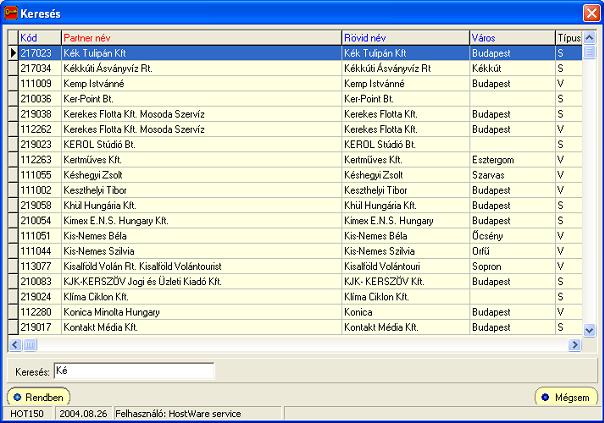Viewport: 604px width, 423px height.
Task: Click short name cell Konica
Action: 405,312
